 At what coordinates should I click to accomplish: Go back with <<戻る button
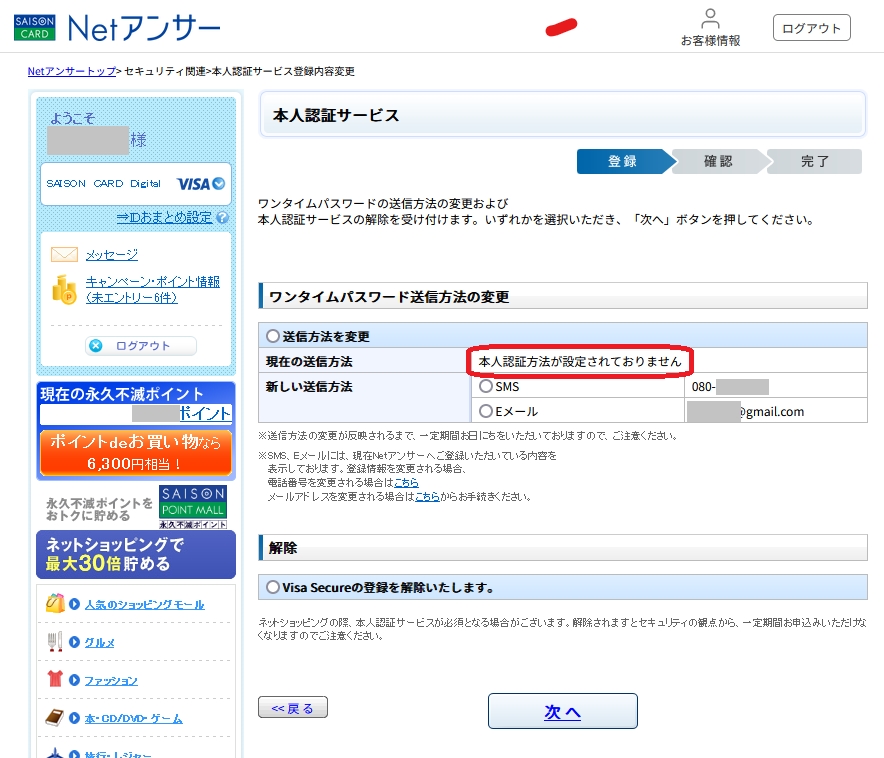click(293, 708)
